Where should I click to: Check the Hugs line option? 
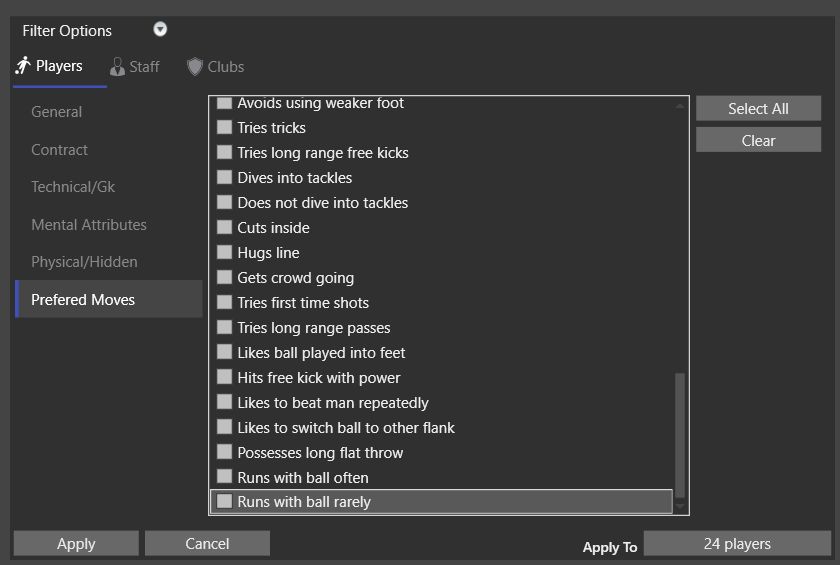click(224, 252)
